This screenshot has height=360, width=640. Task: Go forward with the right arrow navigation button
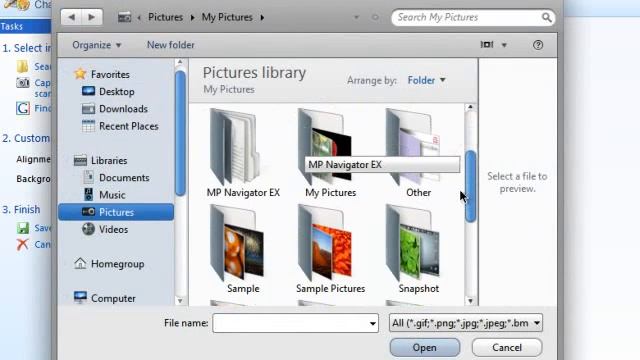coord(92,17)
